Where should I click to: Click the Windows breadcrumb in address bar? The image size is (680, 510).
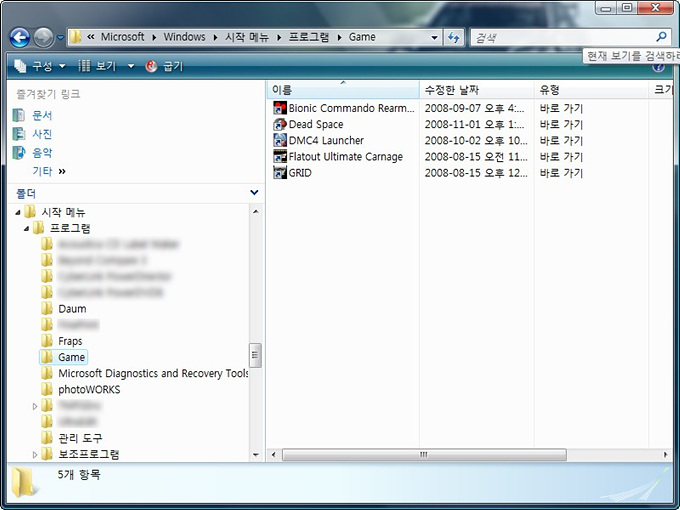(x=184, y=37)
